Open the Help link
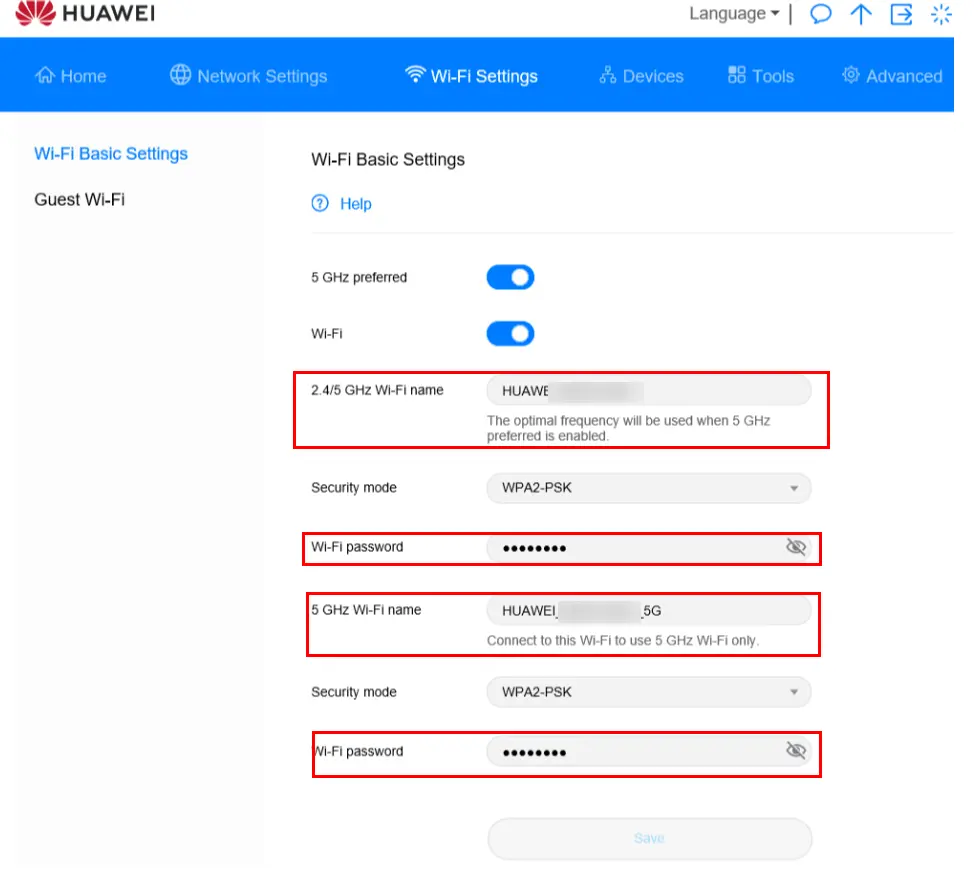The image size is (978, 891). (x=356, y=204)
